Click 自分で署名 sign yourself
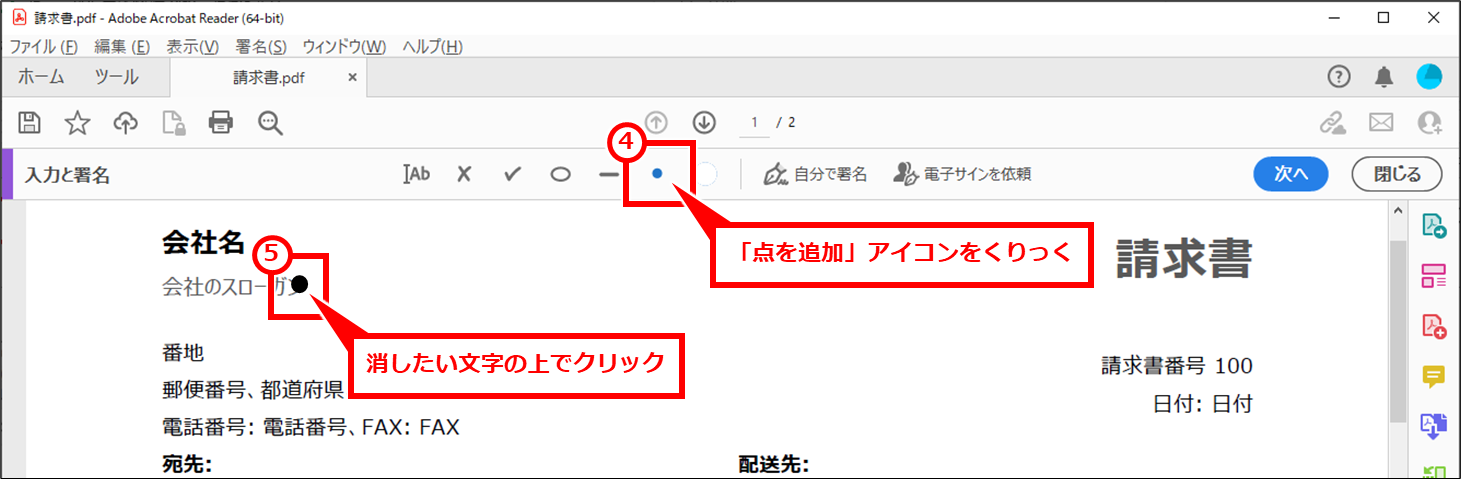This screenshot has width=1461, height=479. click(814, 174)
